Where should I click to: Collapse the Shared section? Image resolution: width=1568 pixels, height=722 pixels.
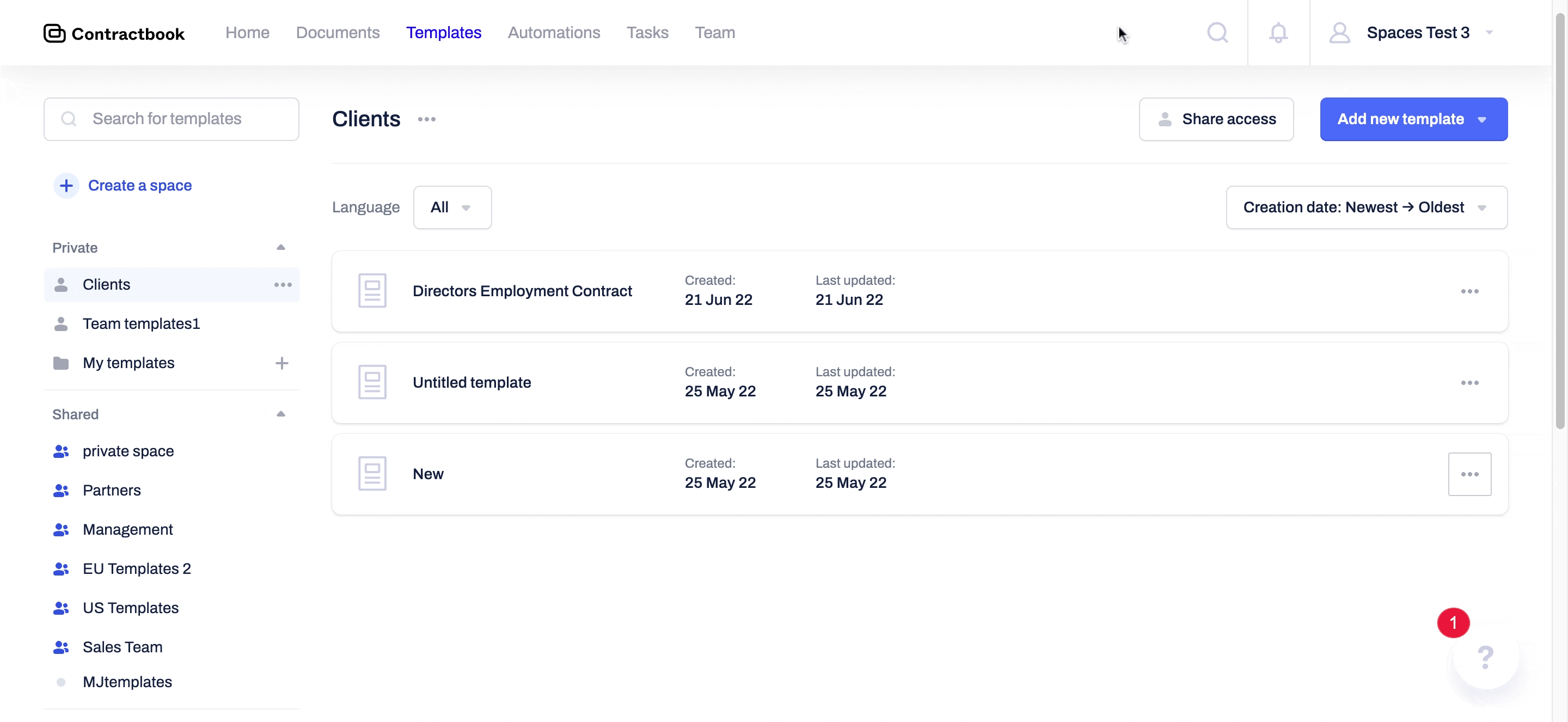pos(280,414)
